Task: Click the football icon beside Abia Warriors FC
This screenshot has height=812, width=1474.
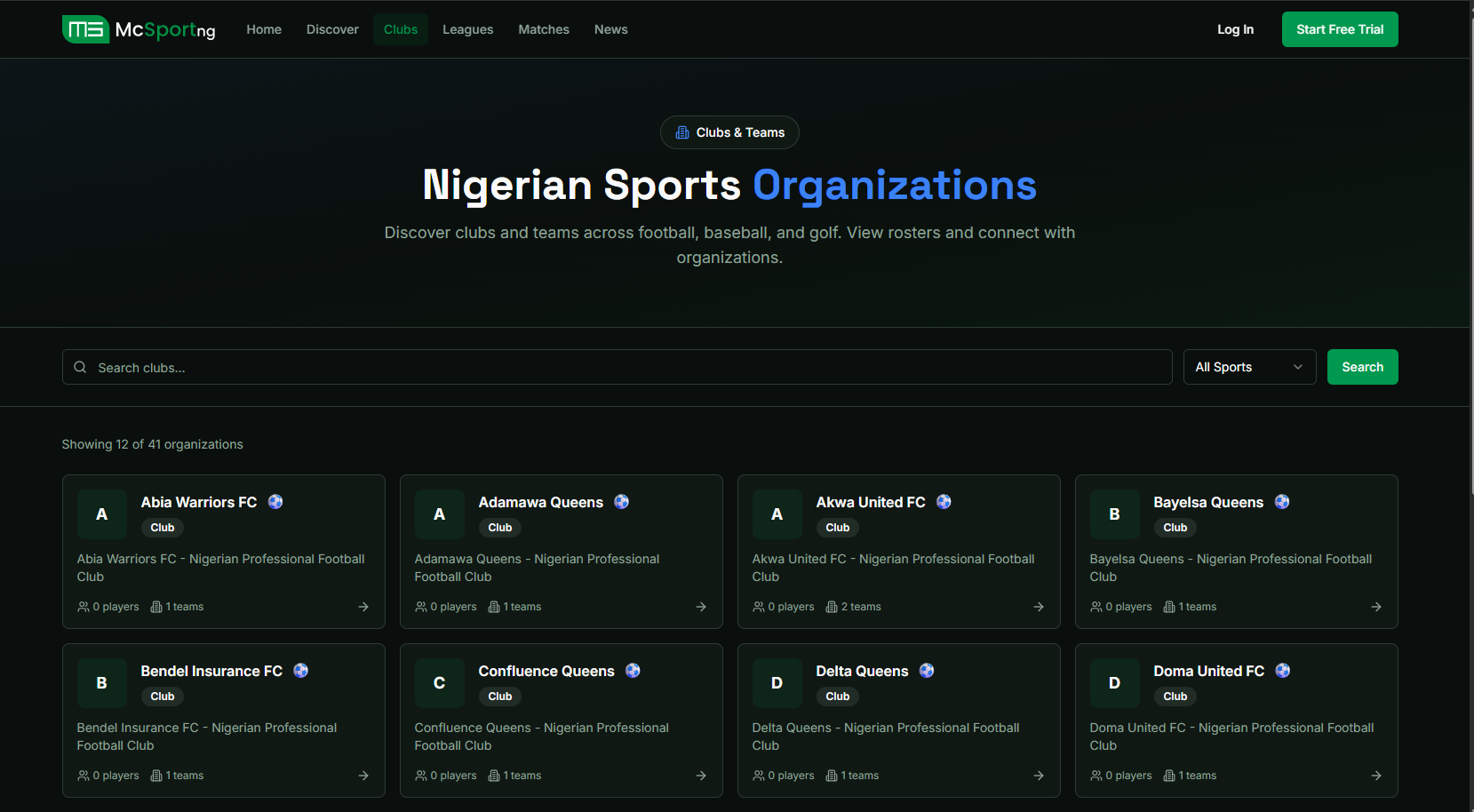Action: coord(275,502)
